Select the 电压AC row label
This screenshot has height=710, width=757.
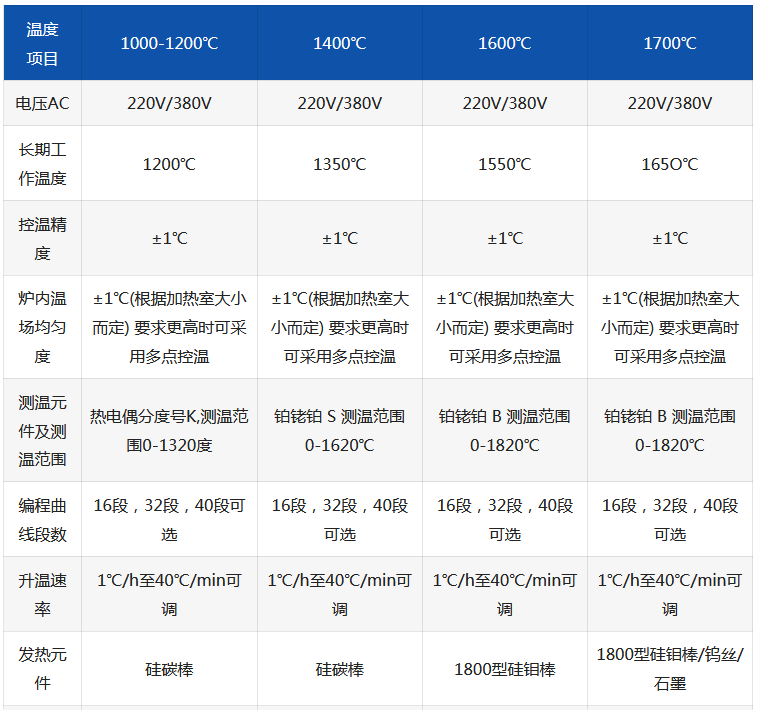(42, 103)
